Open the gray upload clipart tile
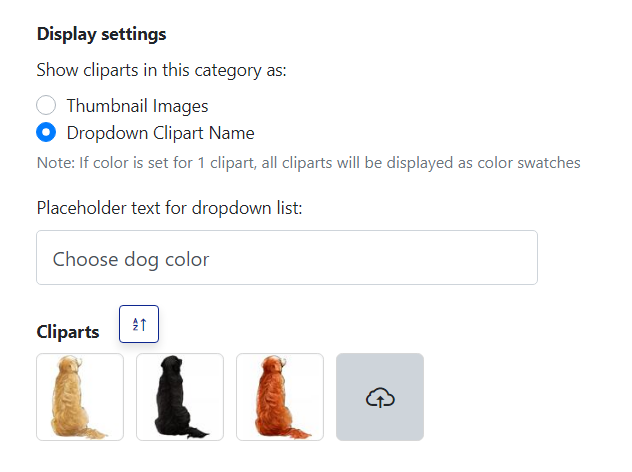Viewport: 632px width, 472px height. tap(380, 397)
